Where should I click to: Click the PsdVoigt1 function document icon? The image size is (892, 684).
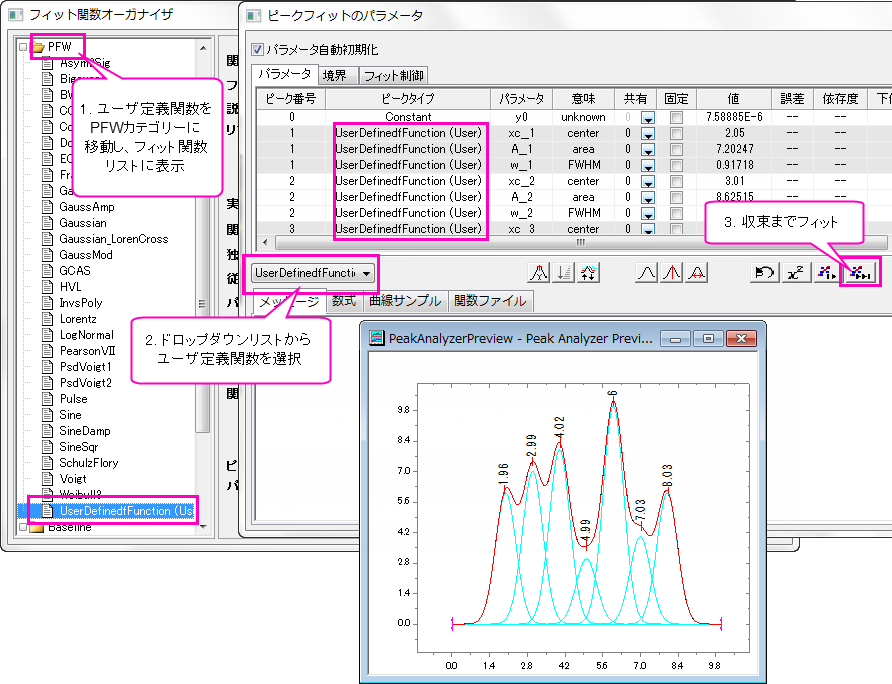click(48, 366)
